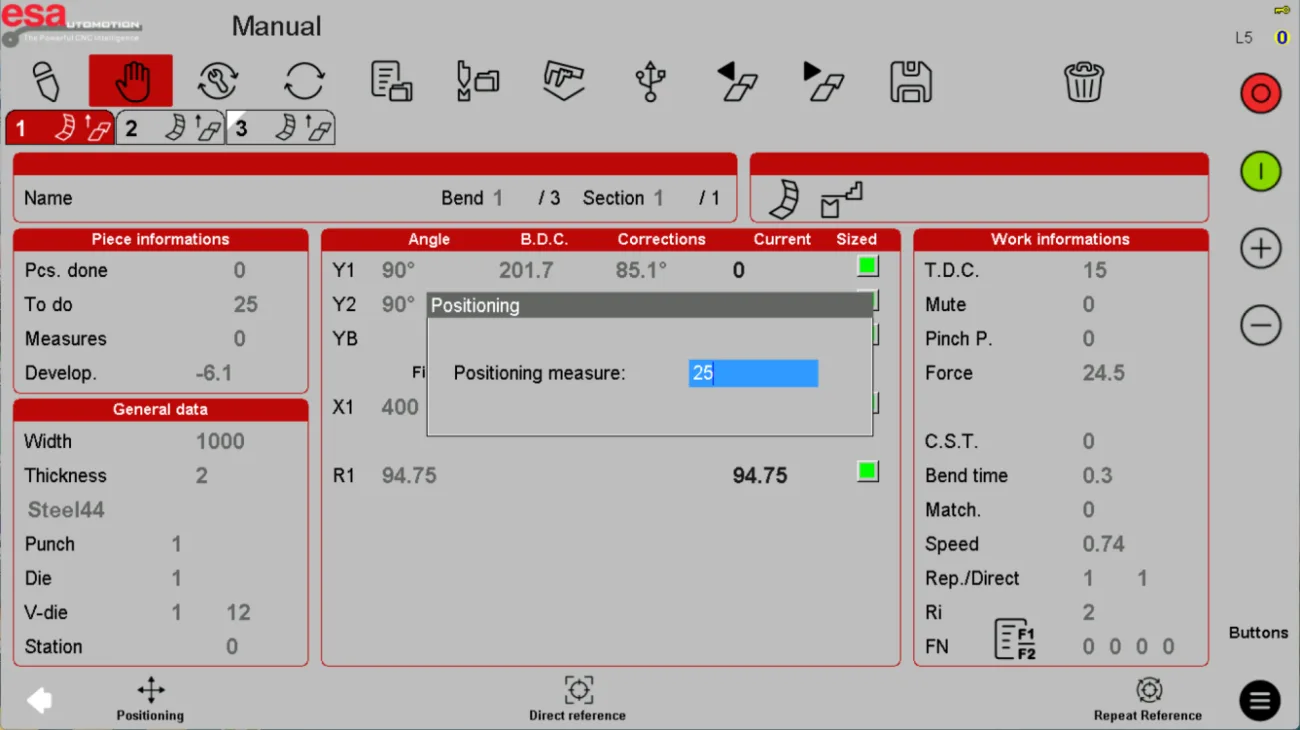Image resolution: width=1300 pixels, height=730 pixels.
Task: Click the circled minus button
Action: (x=1260, y=326)
